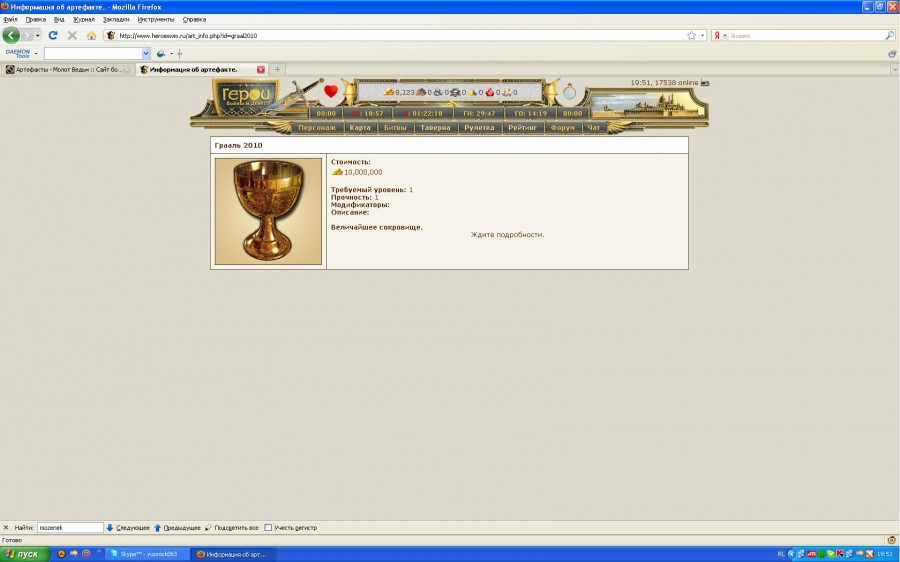Go back with the green arrow button
Image resolution: width=900 pixels, height=562 pixels.
coord(11,35)
